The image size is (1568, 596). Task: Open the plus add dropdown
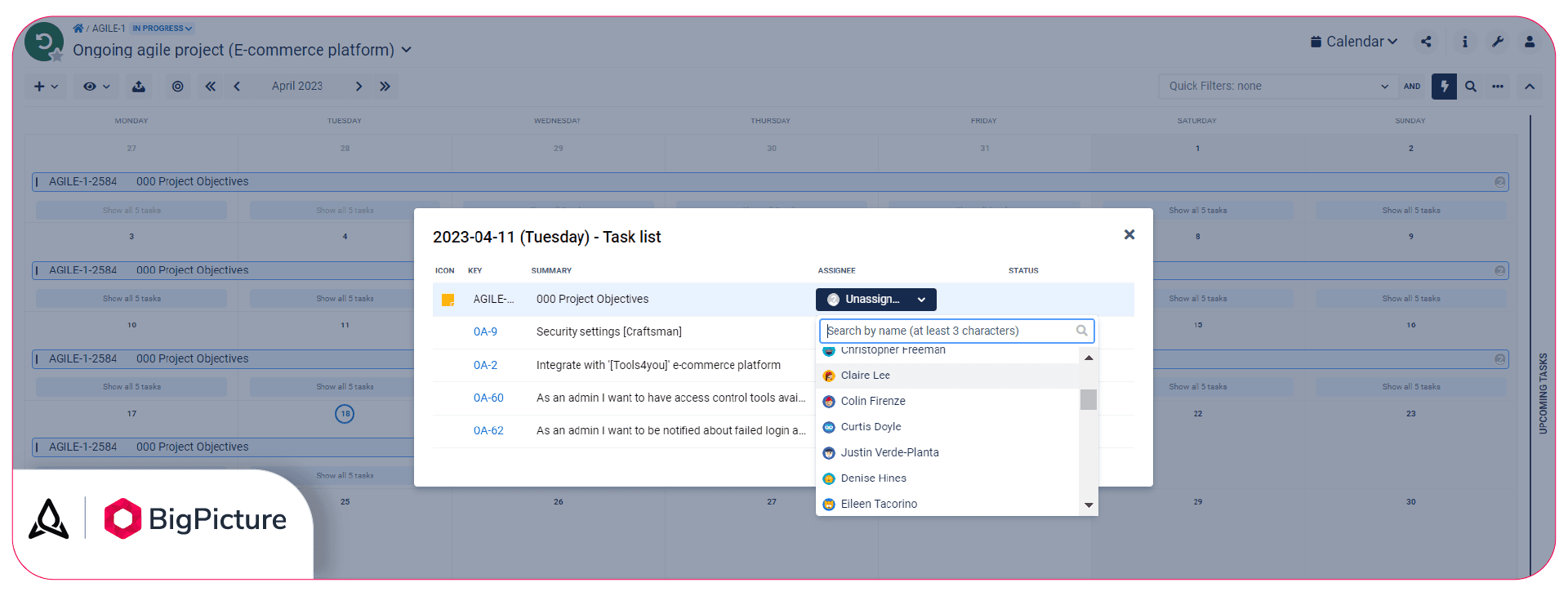(46, 87)
